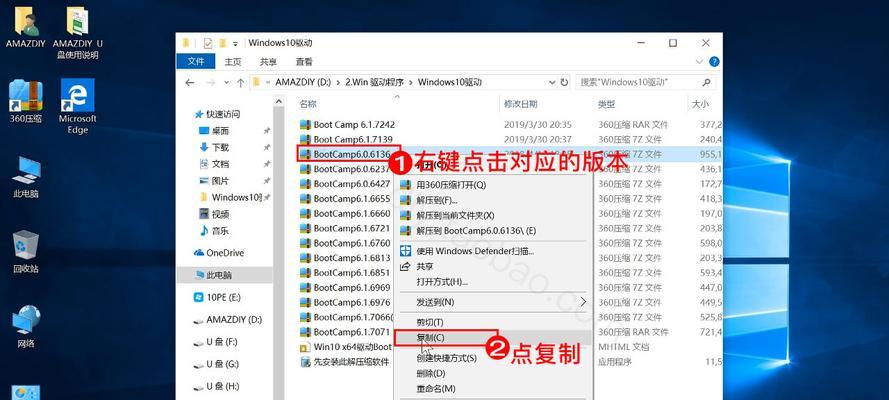Switch to the 查看 ribbon tab
This screenshot has width=889, height=400.
tap(304, 62)
